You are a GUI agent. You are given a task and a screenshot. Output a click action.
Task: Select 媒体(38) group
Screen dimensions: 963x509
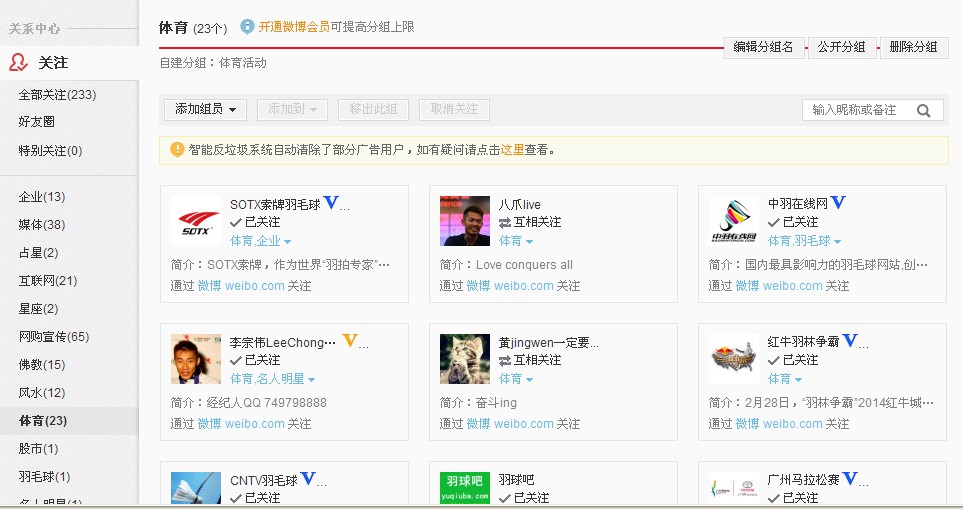[42, 225]
